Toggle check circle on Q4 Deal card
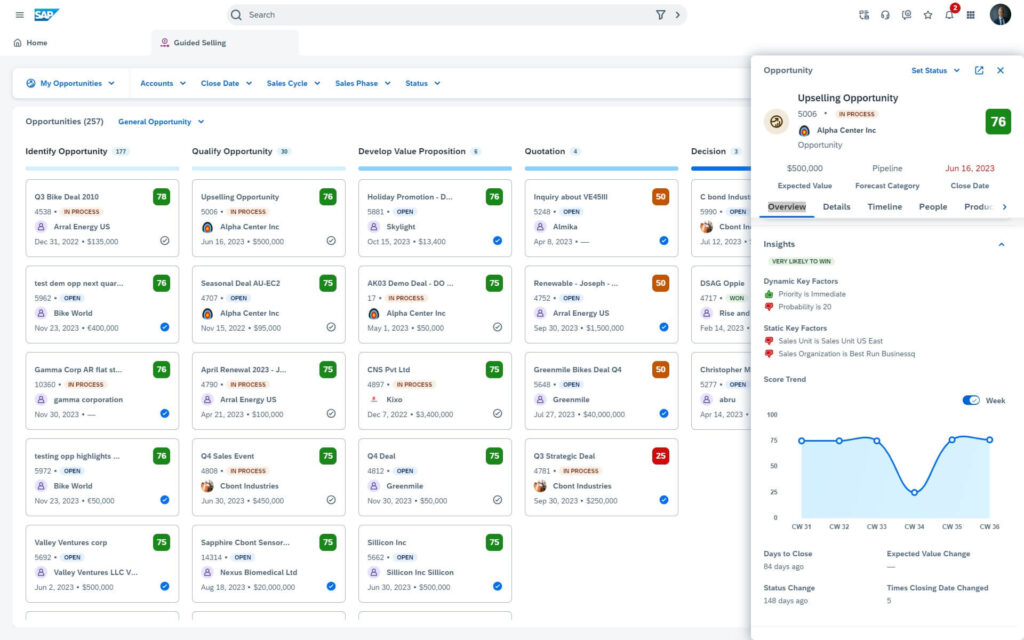 (498, 500)
